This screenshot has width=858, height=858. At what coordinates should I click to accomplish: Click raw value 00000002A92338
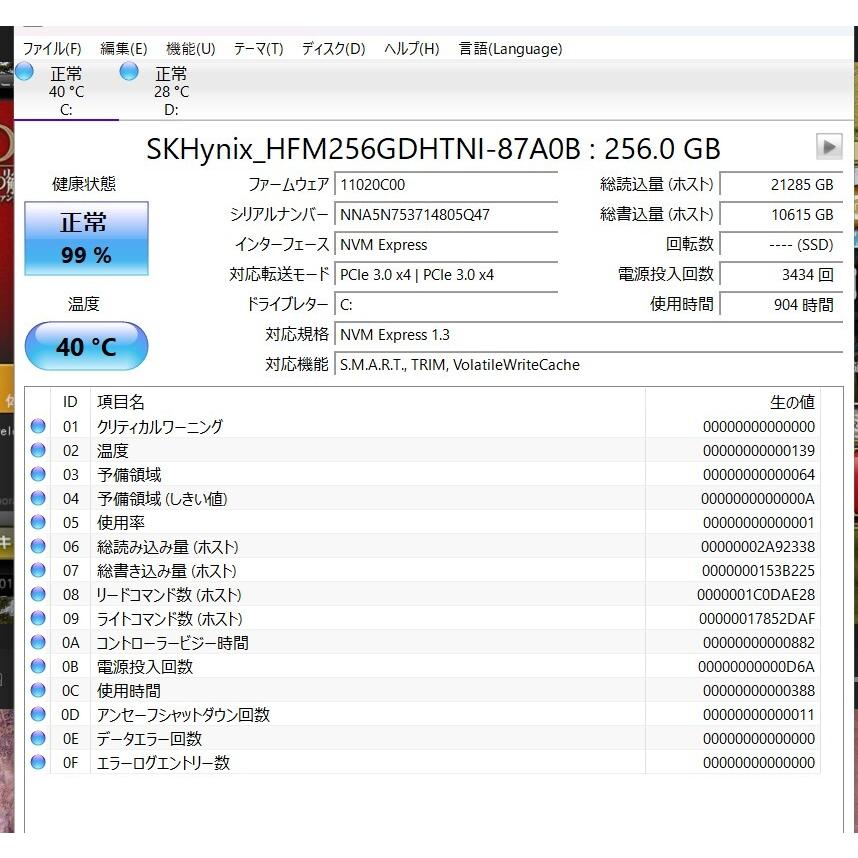point(757,547)
